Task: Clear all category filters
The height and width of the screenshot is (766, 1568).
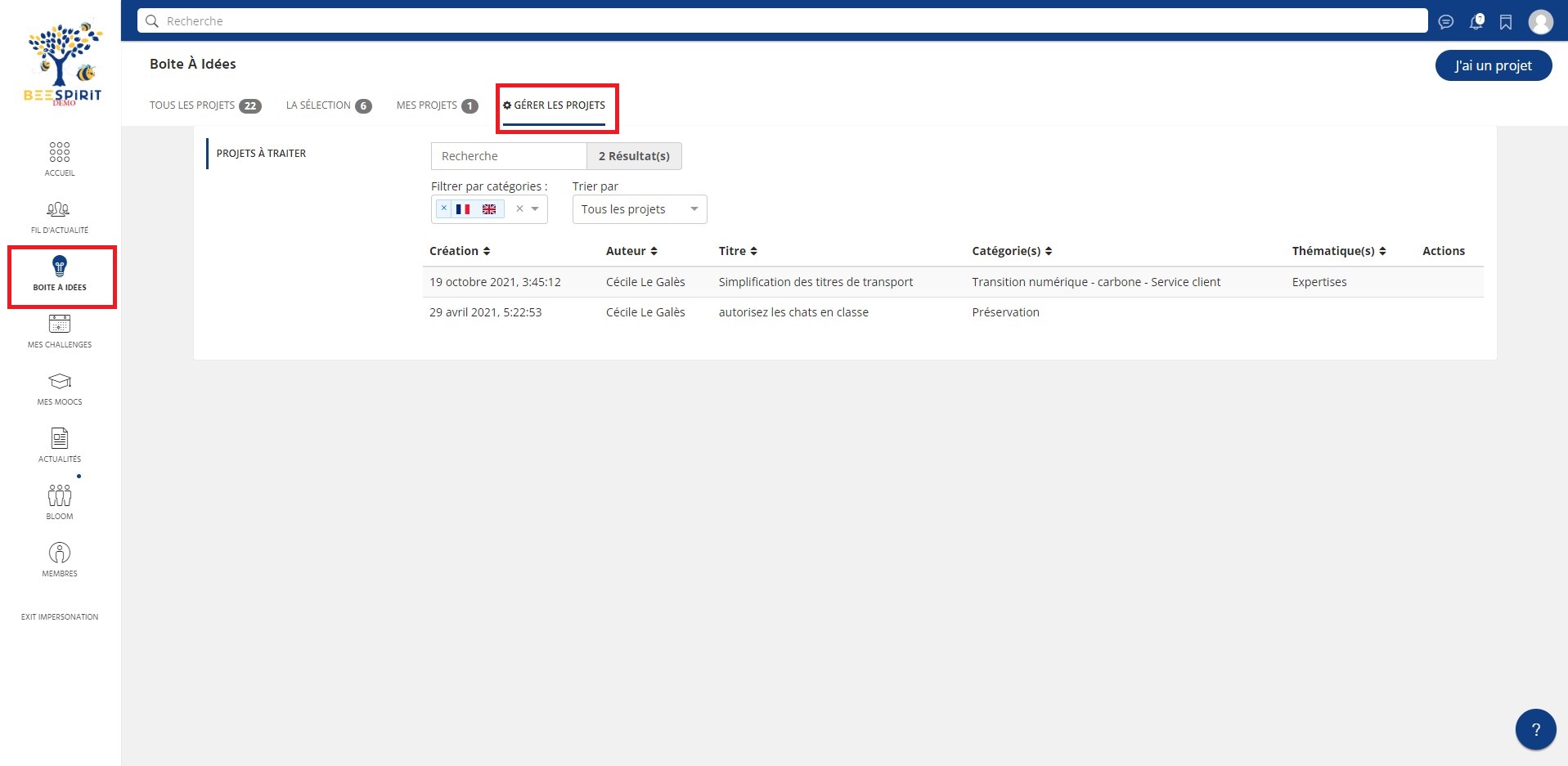Action: [x=519, y=208]
